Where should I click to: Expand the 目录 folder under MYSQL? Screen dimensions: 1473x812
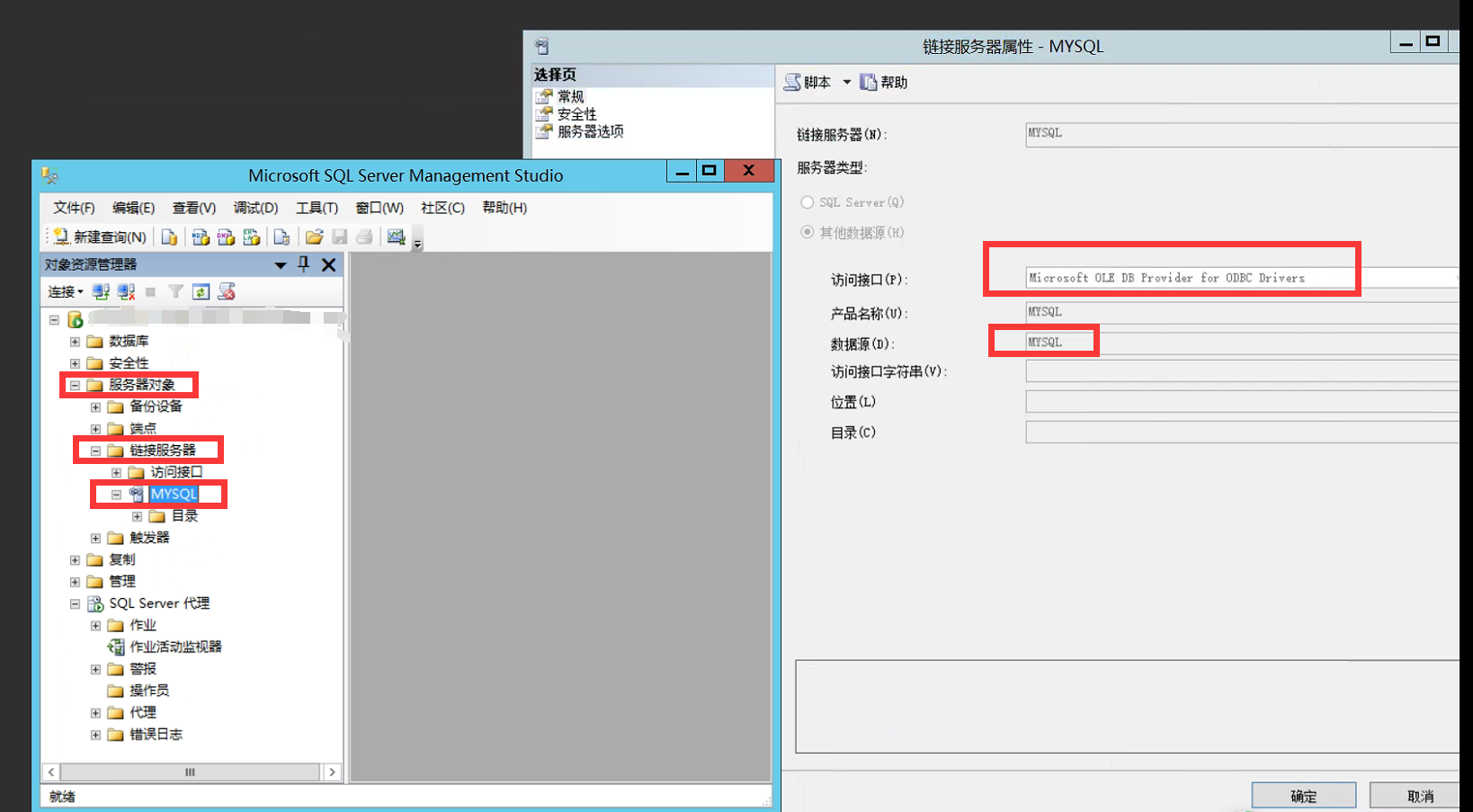point(137,516)
